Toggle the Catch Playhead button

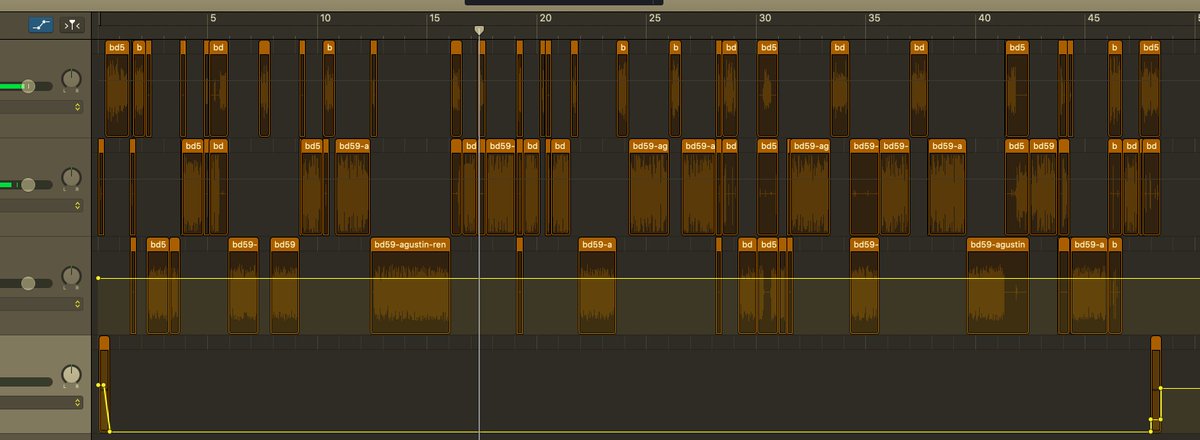pyautogui.click(x=71, y=24)
